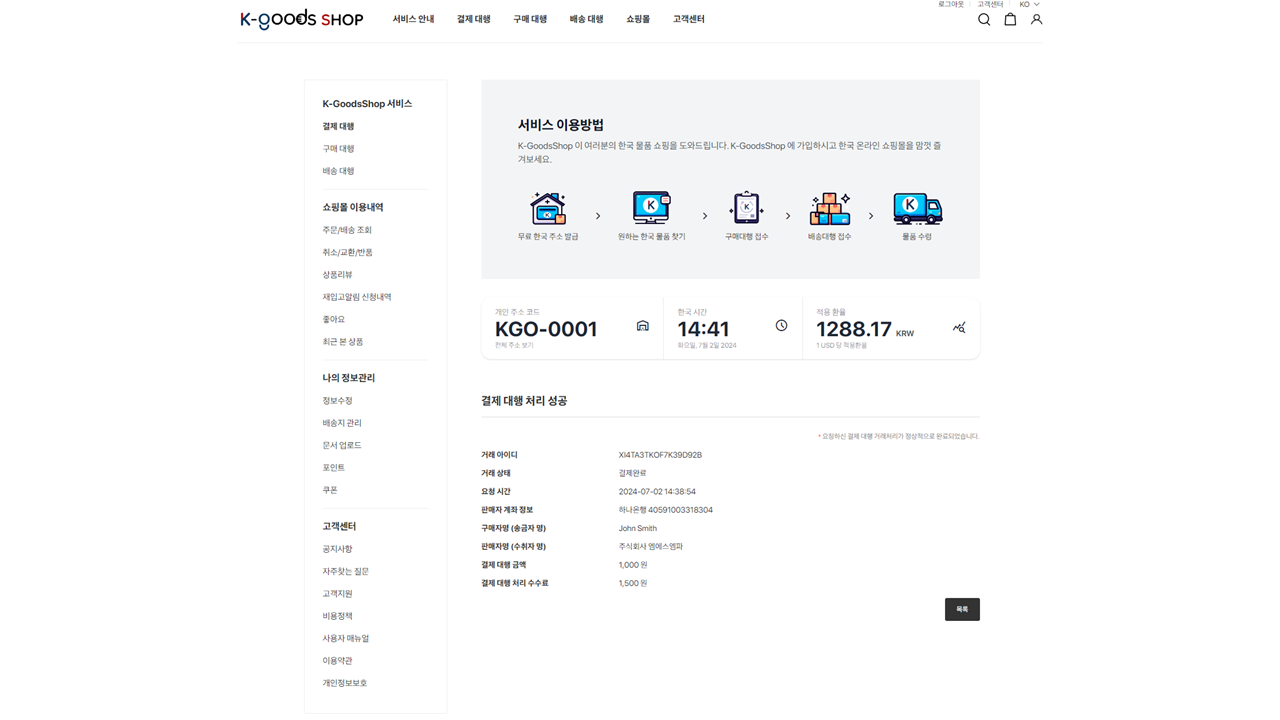The height and width of the screenshot is (720, 1280).
Task: Click the delivery truck icon
Action: pyautogui.click(x=917, y=208)
